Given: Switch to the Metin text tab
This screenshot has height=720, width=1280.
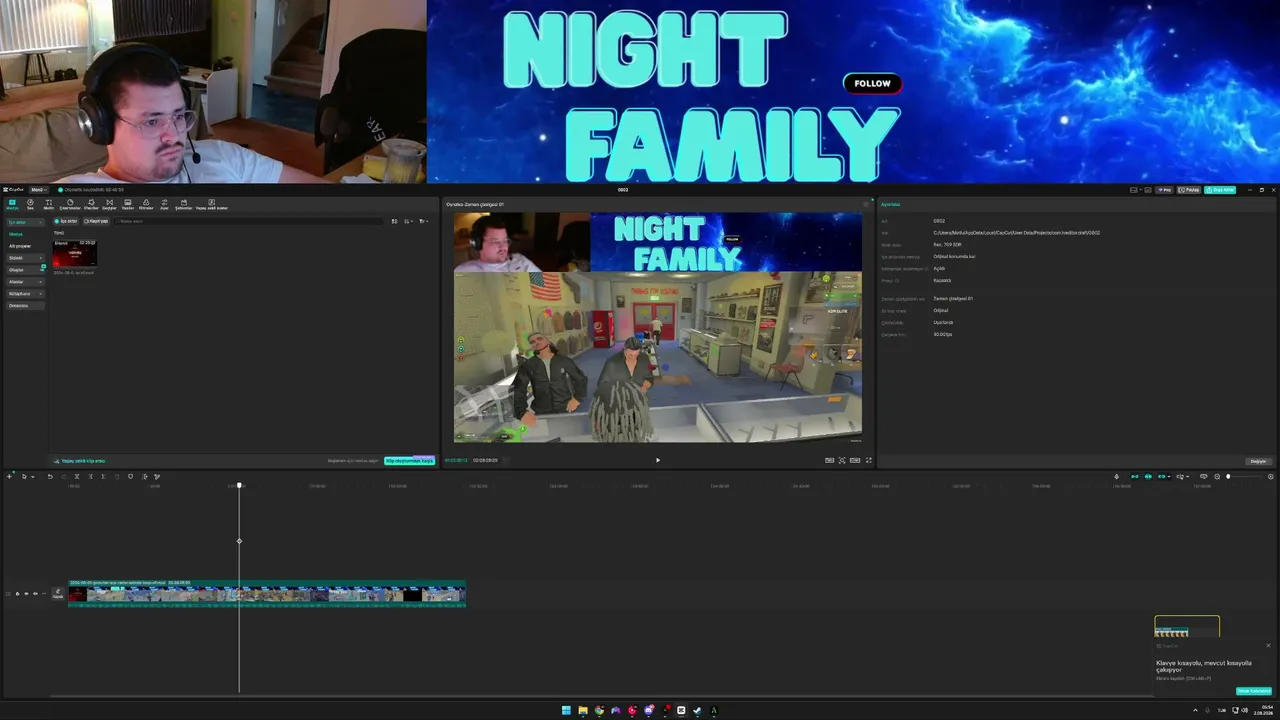Looking at the screenshot, I should (x=48, y=204).
